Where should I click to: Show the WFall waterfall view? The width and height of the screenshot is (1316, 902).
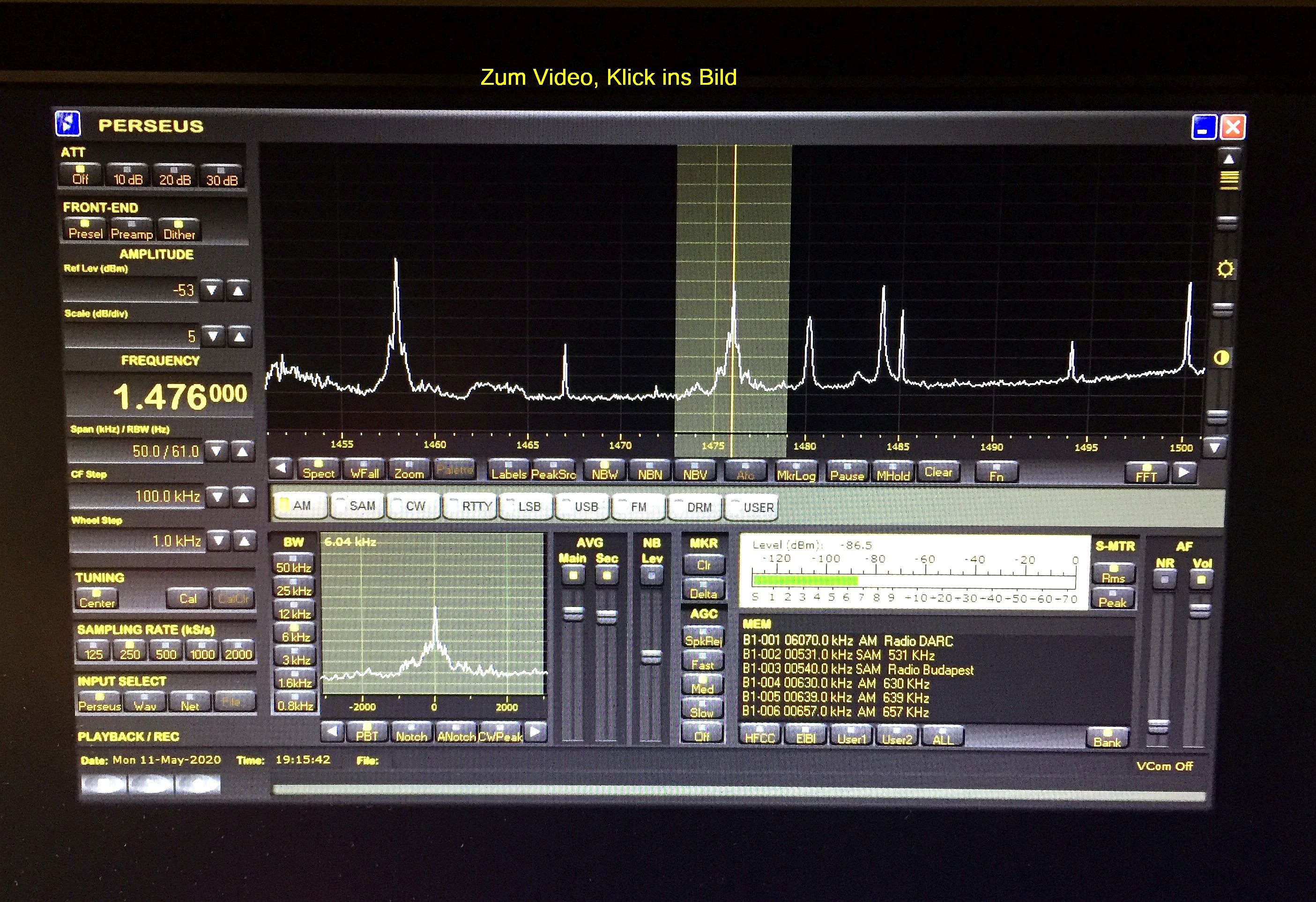(x=364, y=469)
